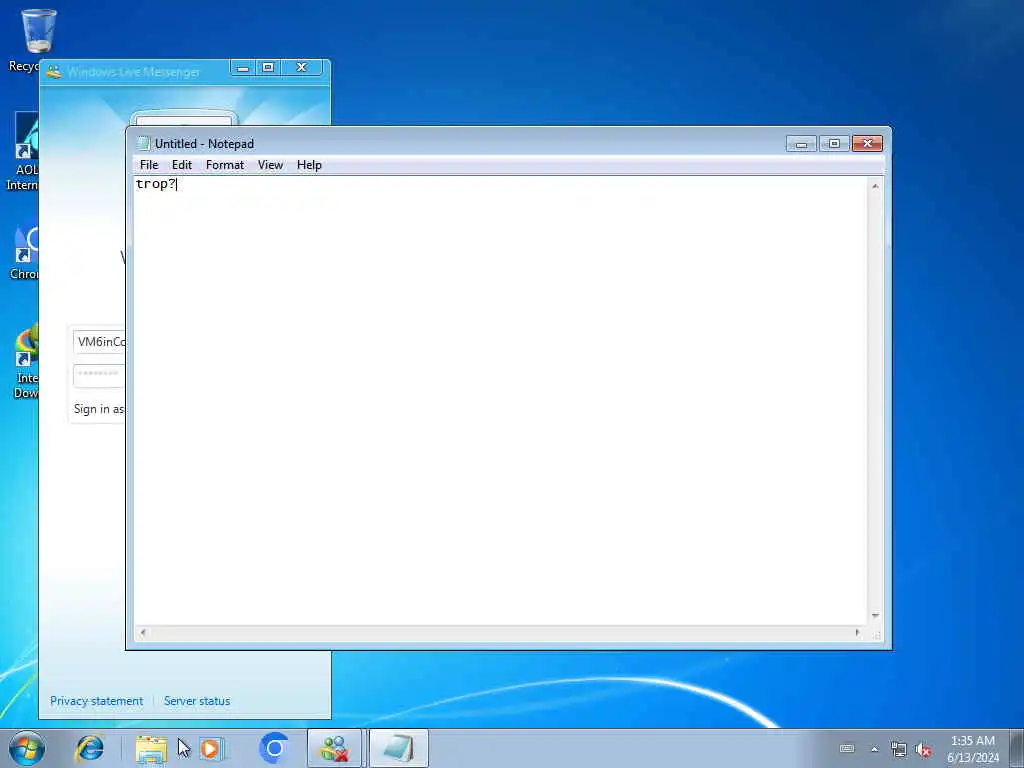The height and width of the screenshot is (768, 1024).
Task: Open the clock showing 1:35 AM
Action: point(973,749)
